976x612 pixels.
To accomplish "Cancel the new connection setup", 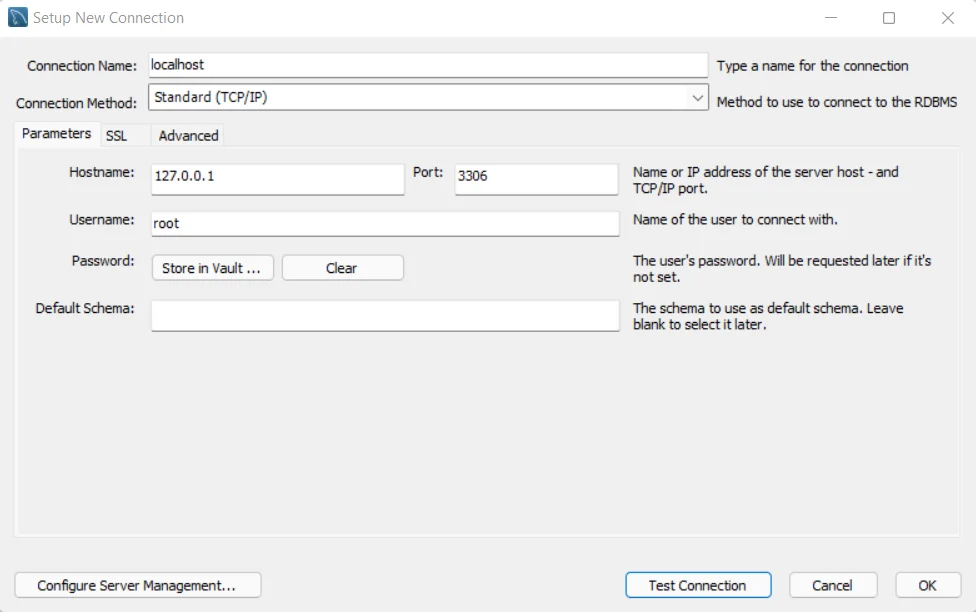I will click(x=833, y=585).
